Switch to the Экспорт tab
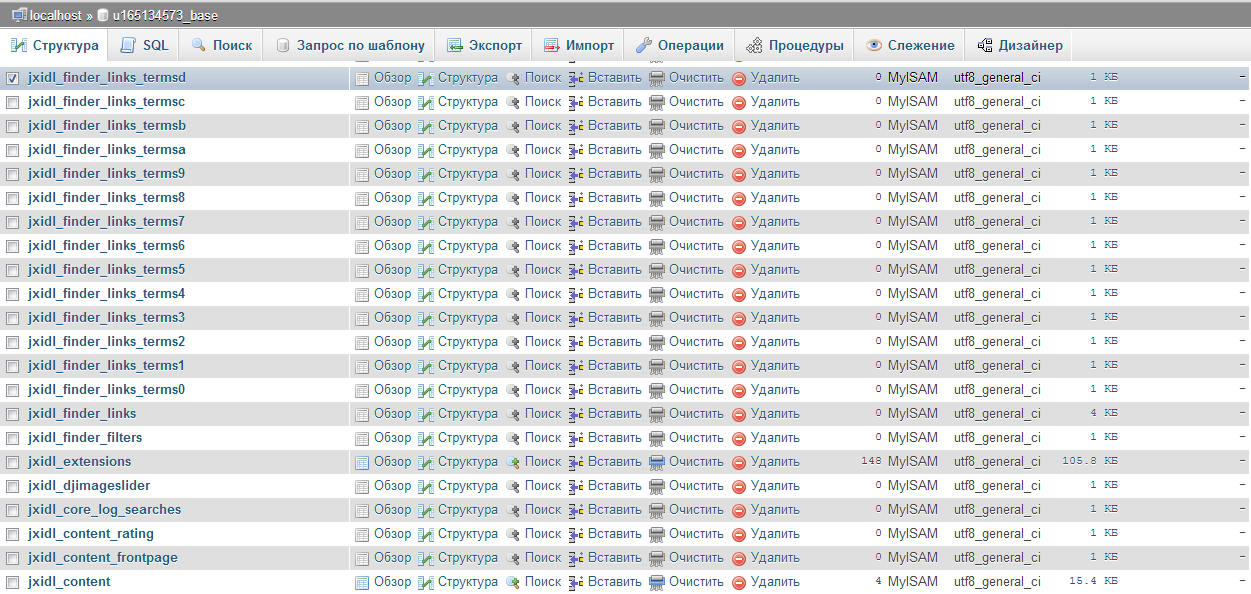This screenshot has height=594, width=1251. [484, 45]
